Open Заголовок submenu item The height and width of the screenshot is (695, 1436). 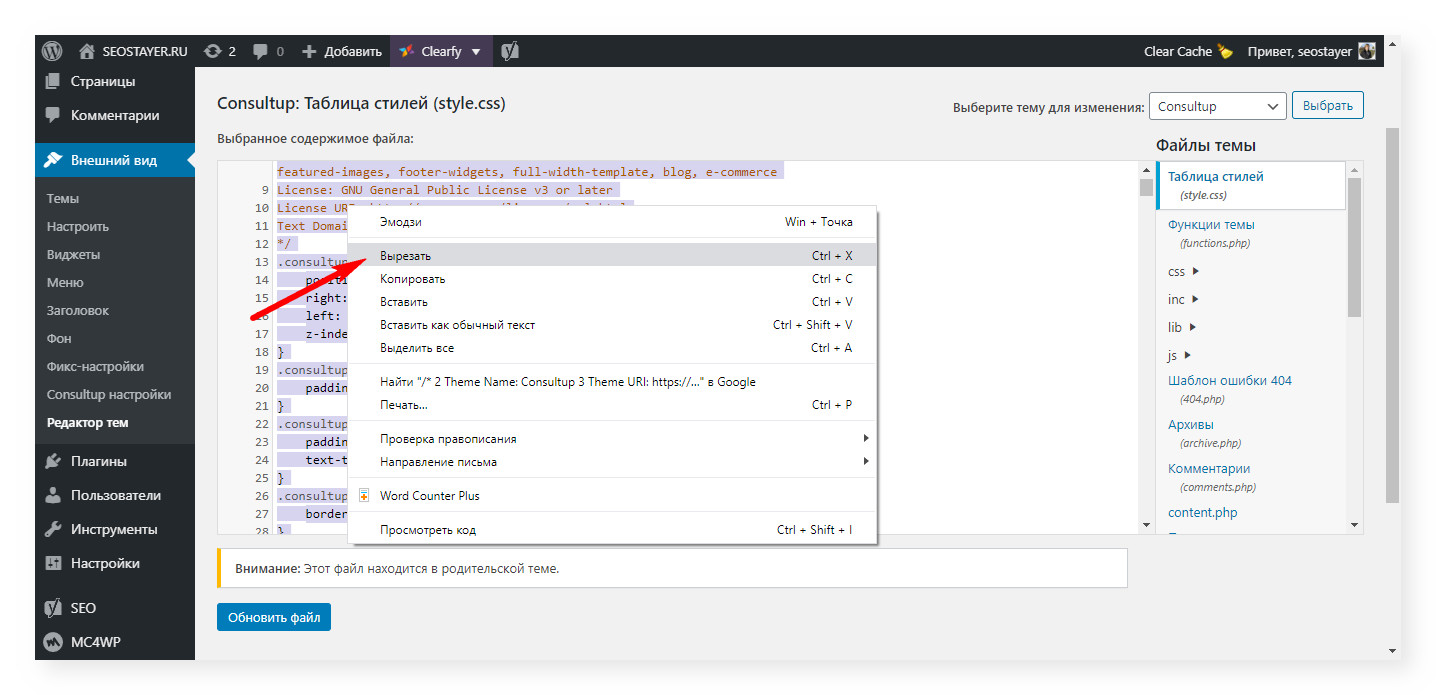click(x=78, y=311)
